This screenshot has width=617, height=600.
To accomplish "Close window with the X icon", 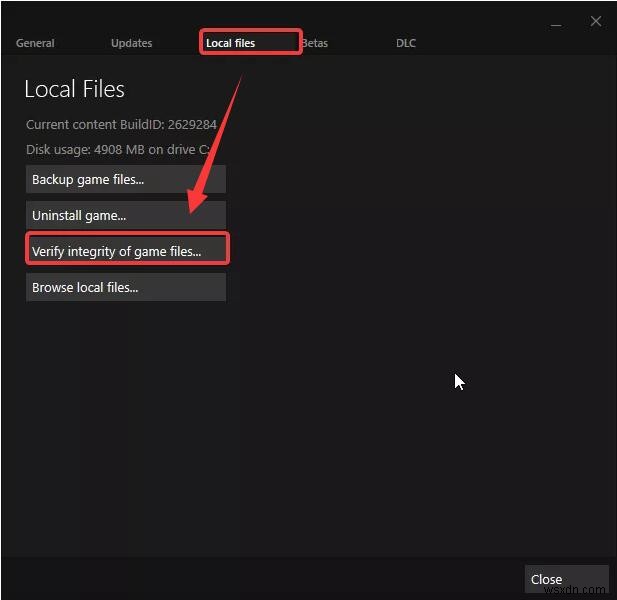I will click(x=595, y=21).
